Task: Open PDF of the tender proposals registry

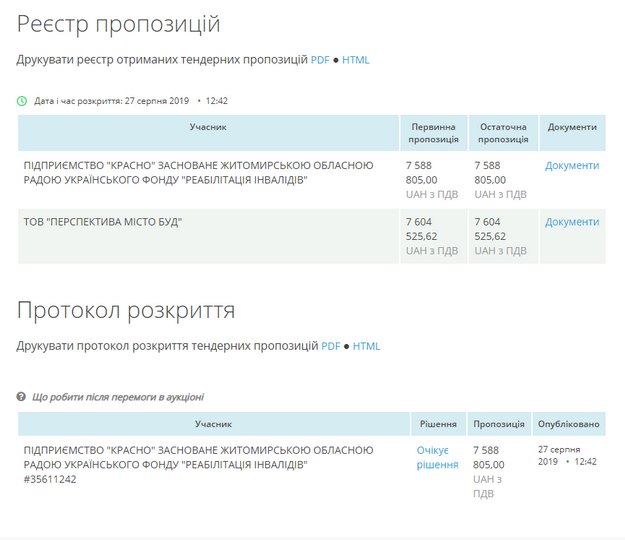Action: (320, 60)
